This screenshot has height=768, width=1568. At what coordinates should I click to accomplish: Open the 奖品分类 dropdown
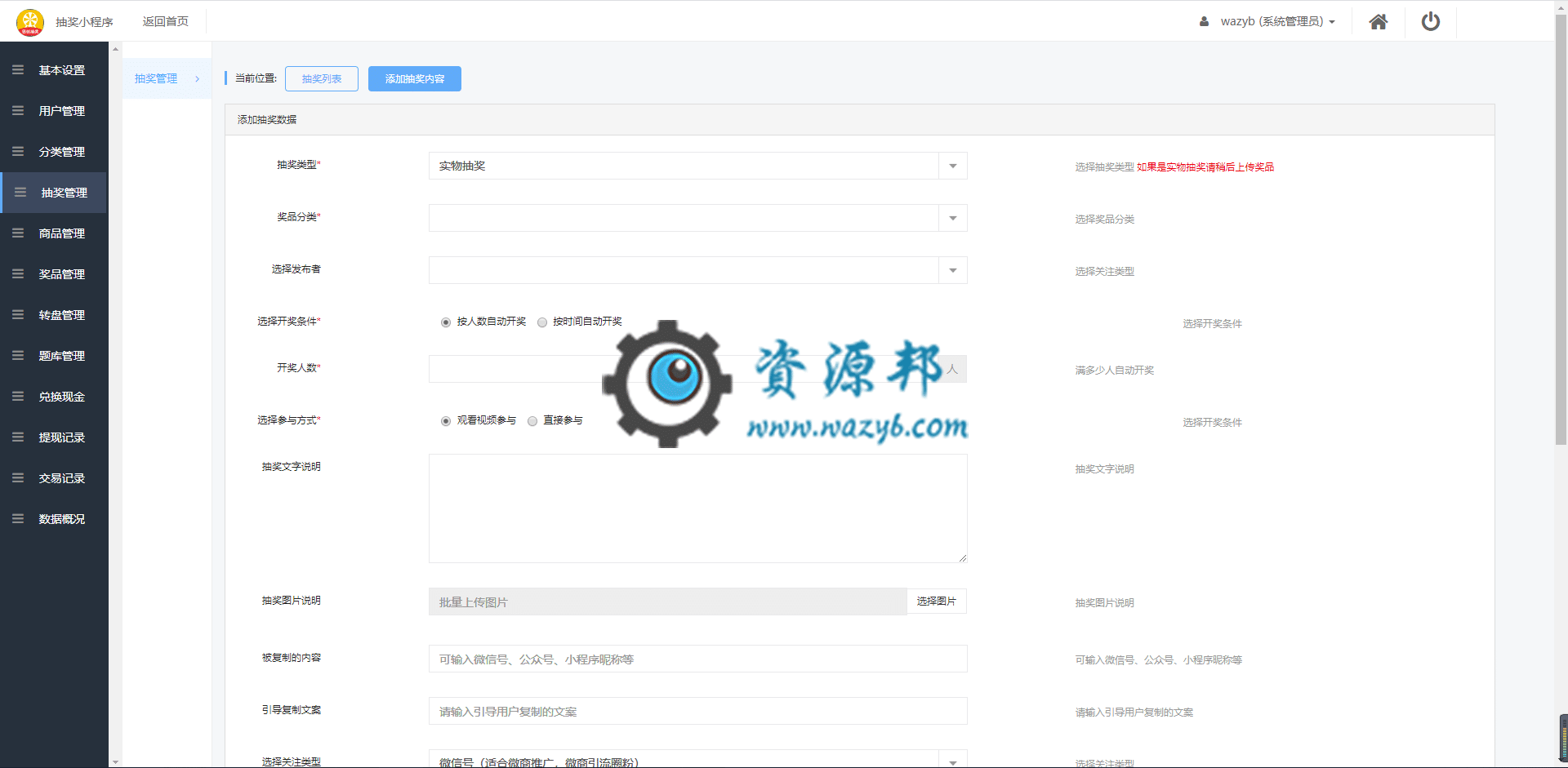(x=698, y=218)
